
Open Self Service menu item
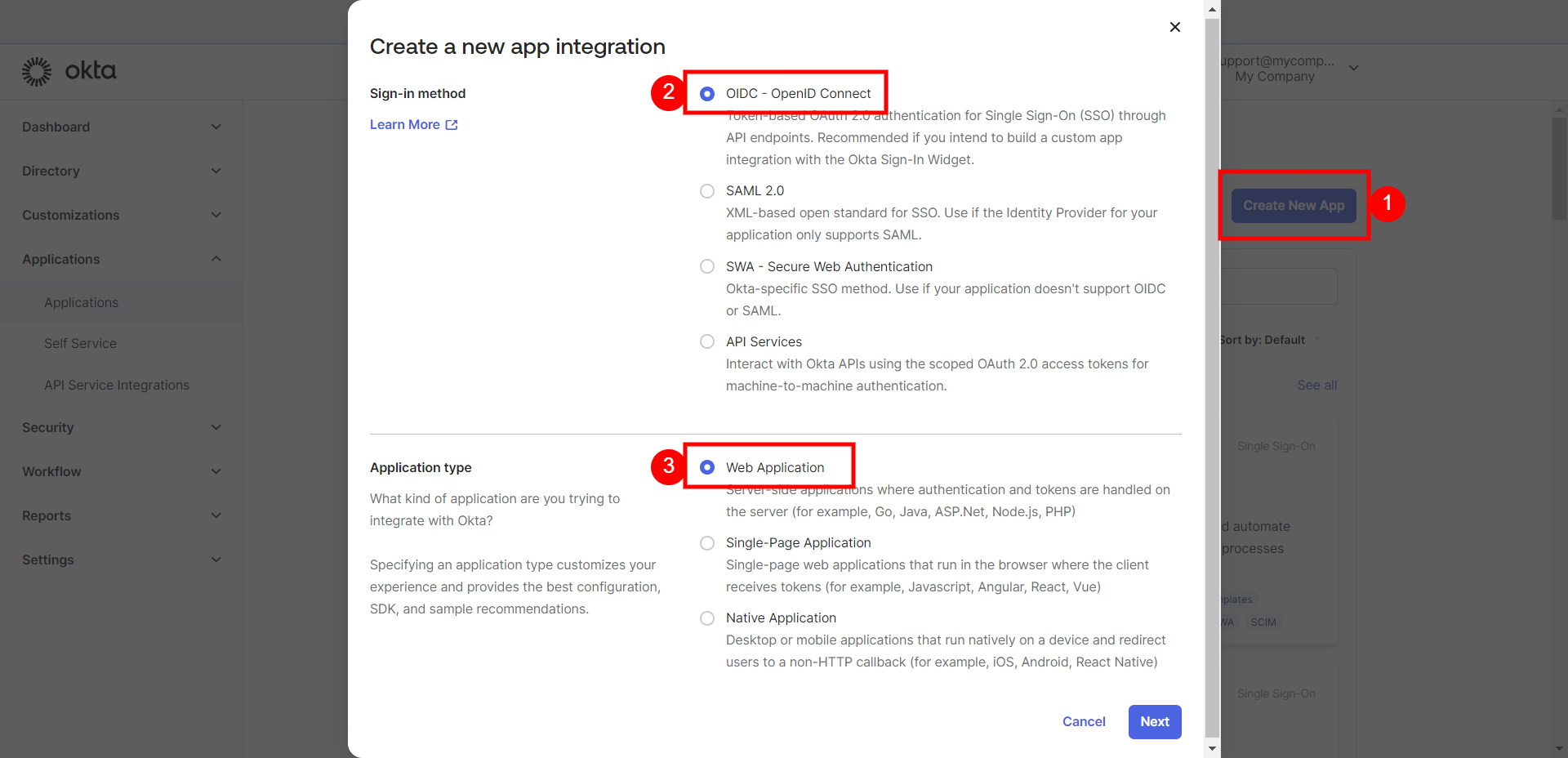[x=80, y=344]
